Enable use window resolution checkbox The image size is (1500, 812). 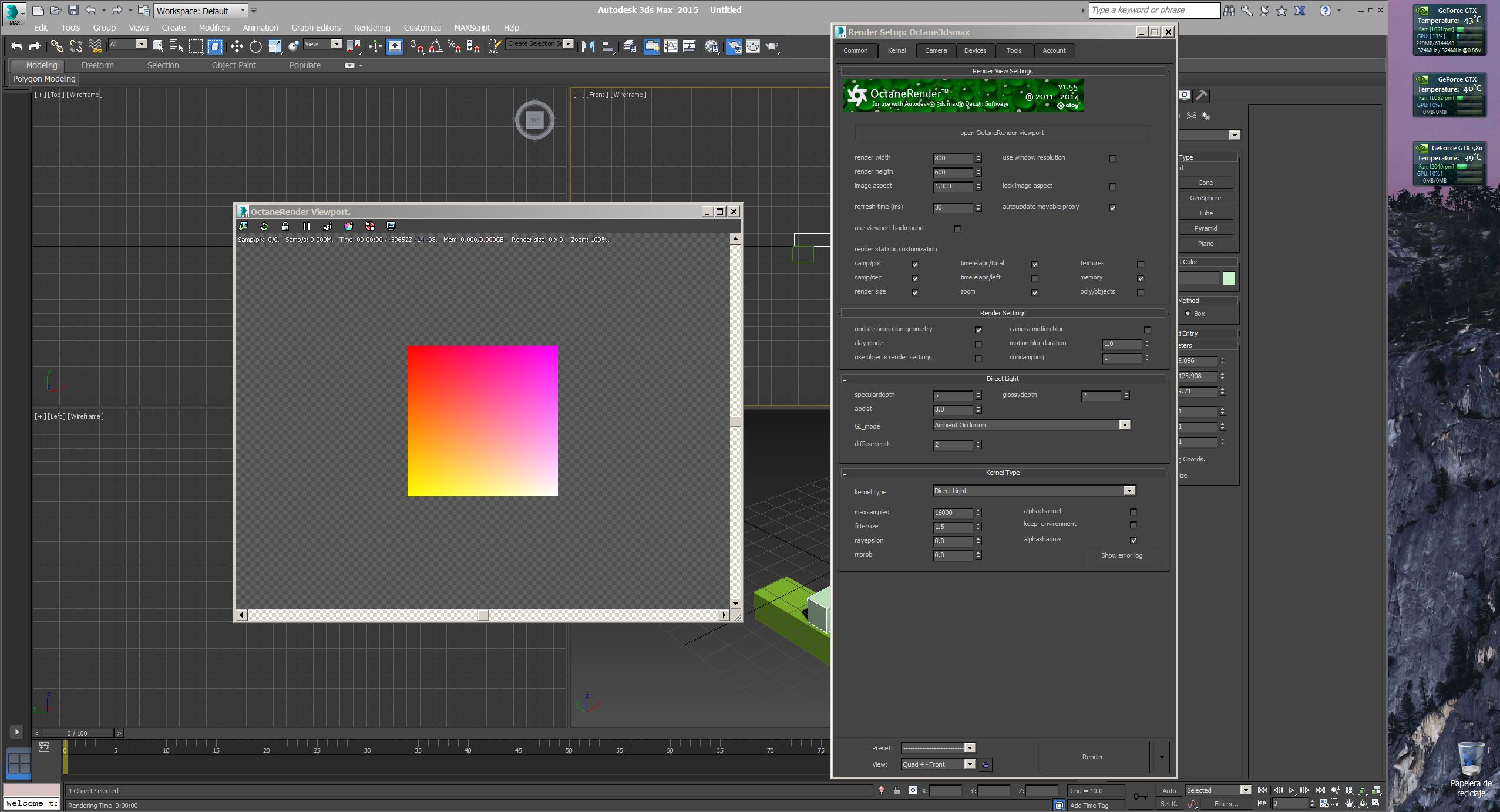pyautogui.click(x=1112, y=159)
